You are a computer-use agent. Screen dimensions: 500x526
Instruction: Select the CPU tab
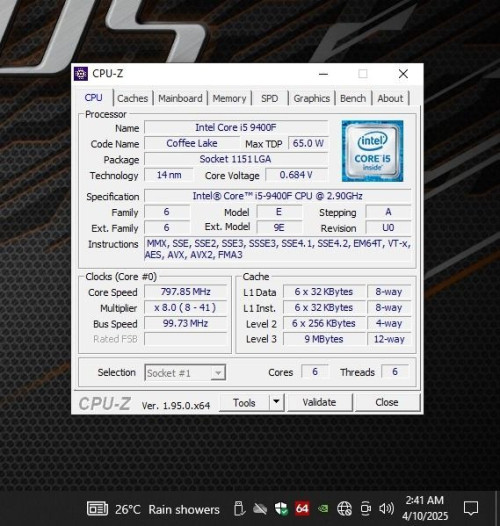(x=93, y=97)
